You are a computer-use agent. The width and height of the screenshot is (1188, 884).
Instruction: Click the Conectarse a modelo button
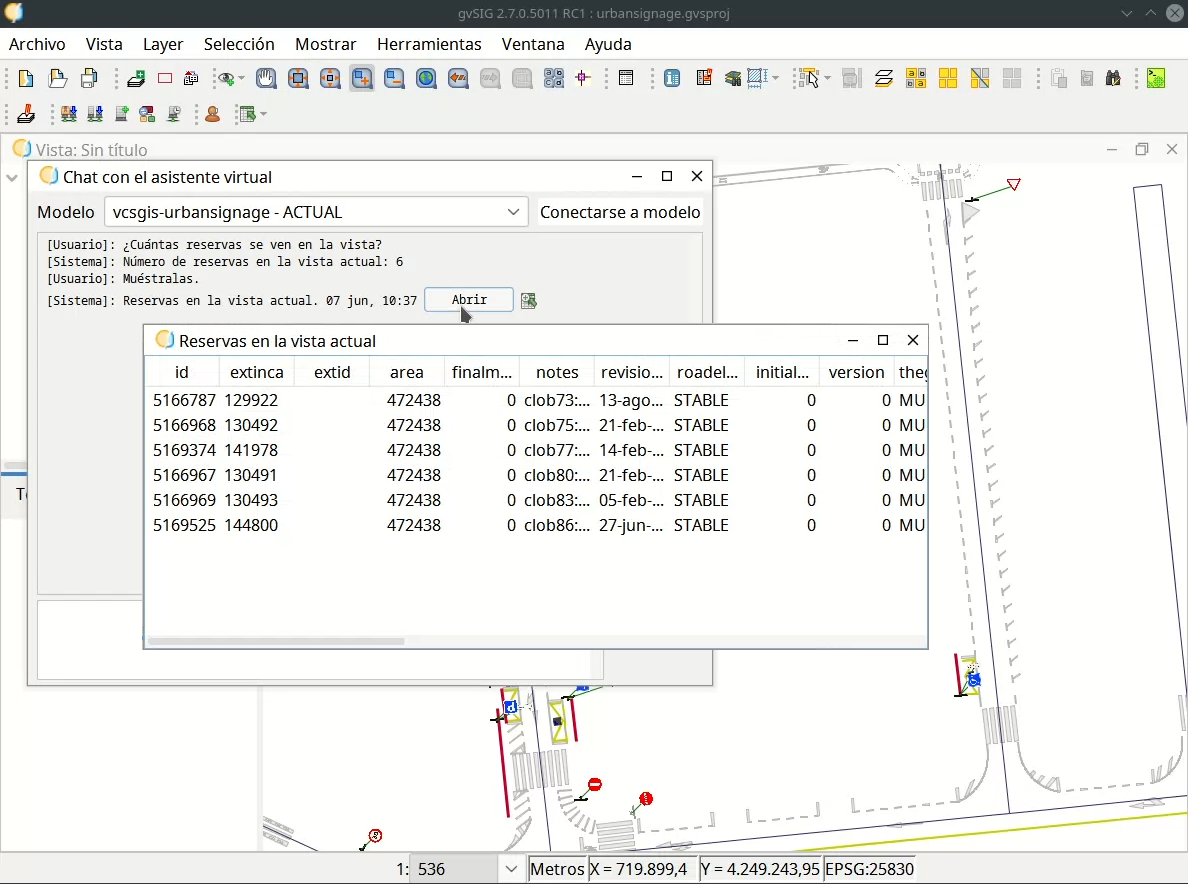point(620,212)
